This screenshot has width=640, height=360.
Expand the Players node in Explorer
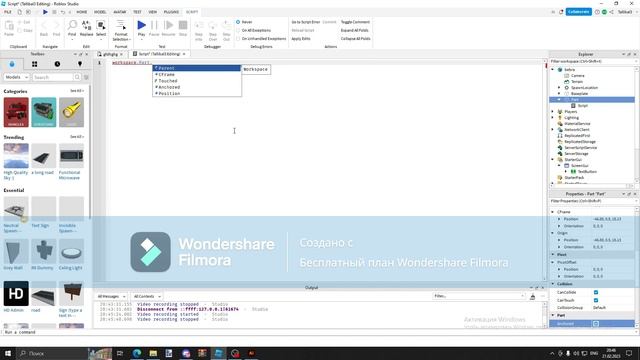click(553, 111)
